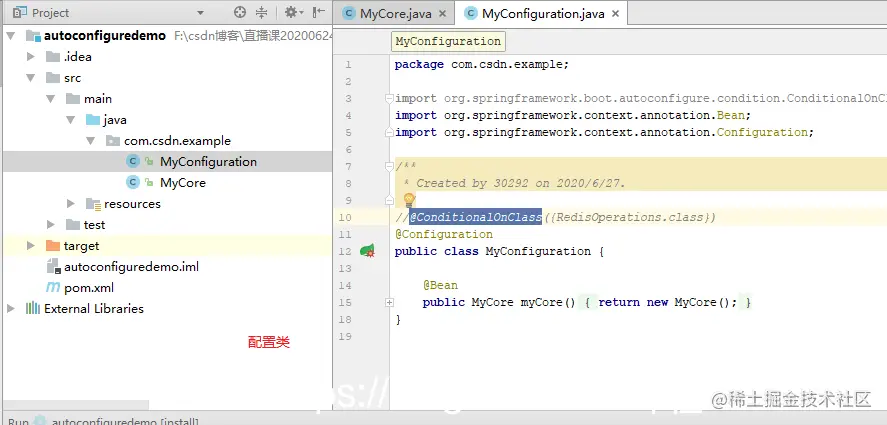The height and width of the screenshot is (425, 887).
Task: Click the import line for Bean annotation
Action: [x=572, y=115]
